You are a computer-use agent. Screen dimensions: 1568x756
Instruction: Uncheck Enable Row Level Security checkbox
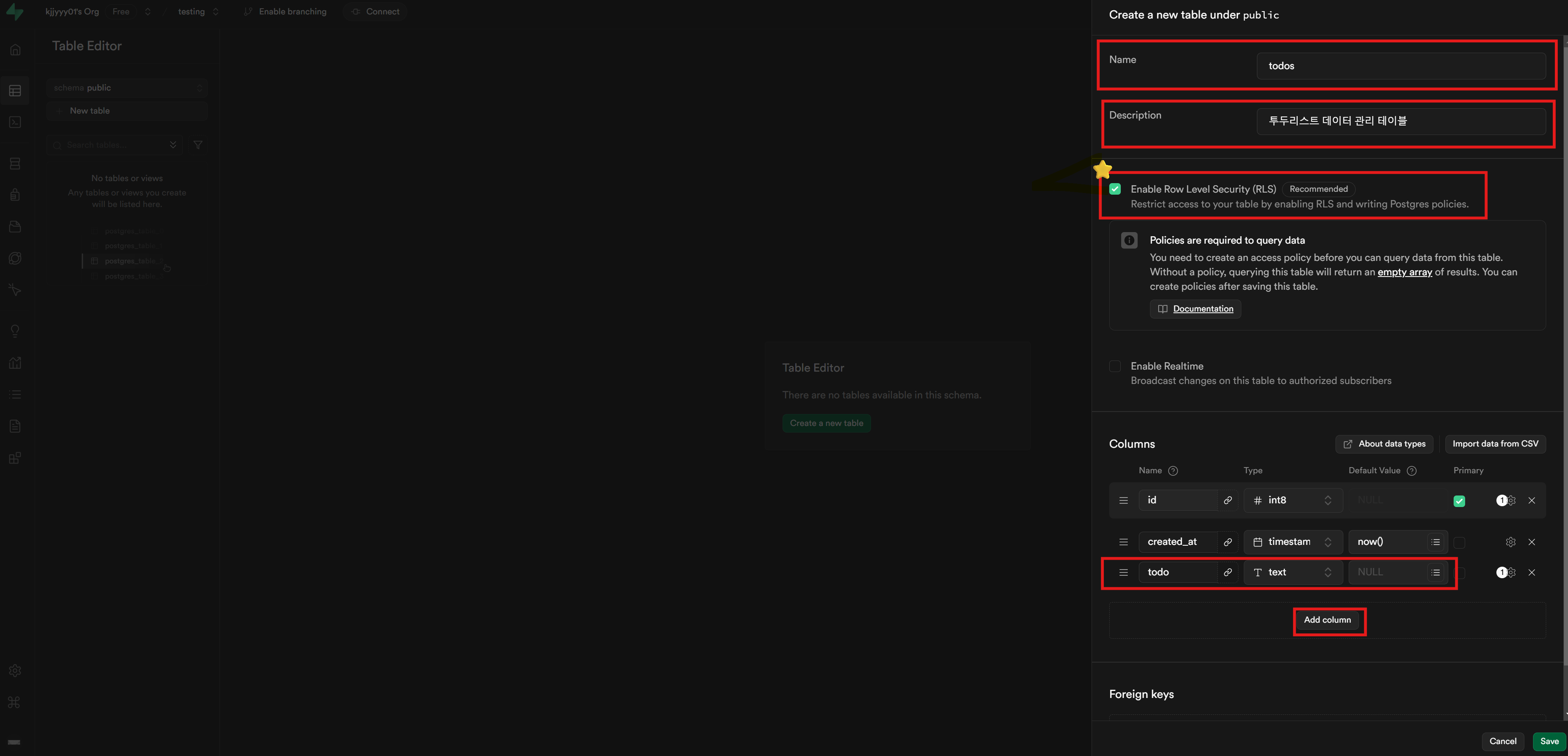[x=1115, y=189]
